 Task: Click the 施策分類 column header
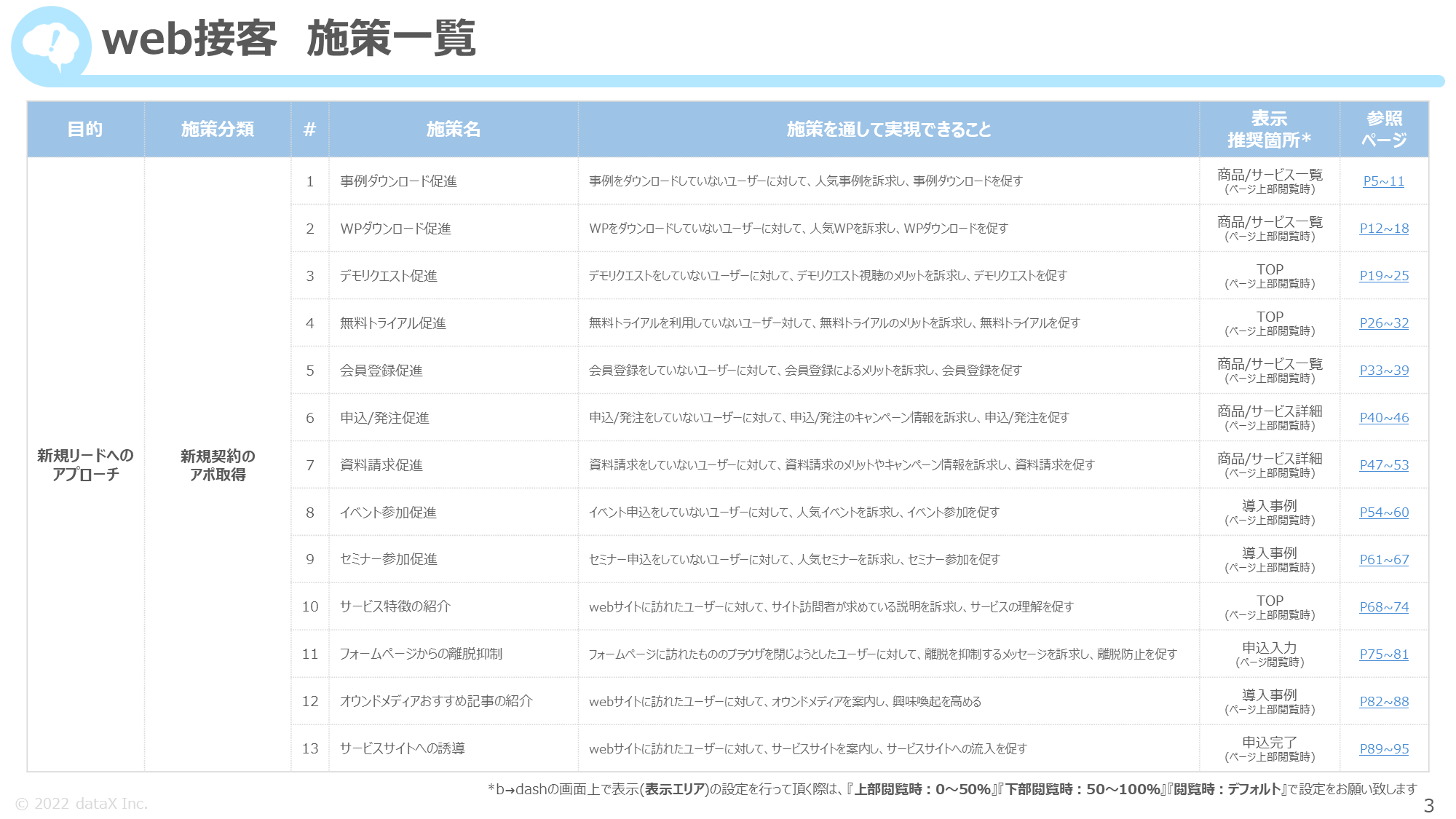click(x=218, y=130)
